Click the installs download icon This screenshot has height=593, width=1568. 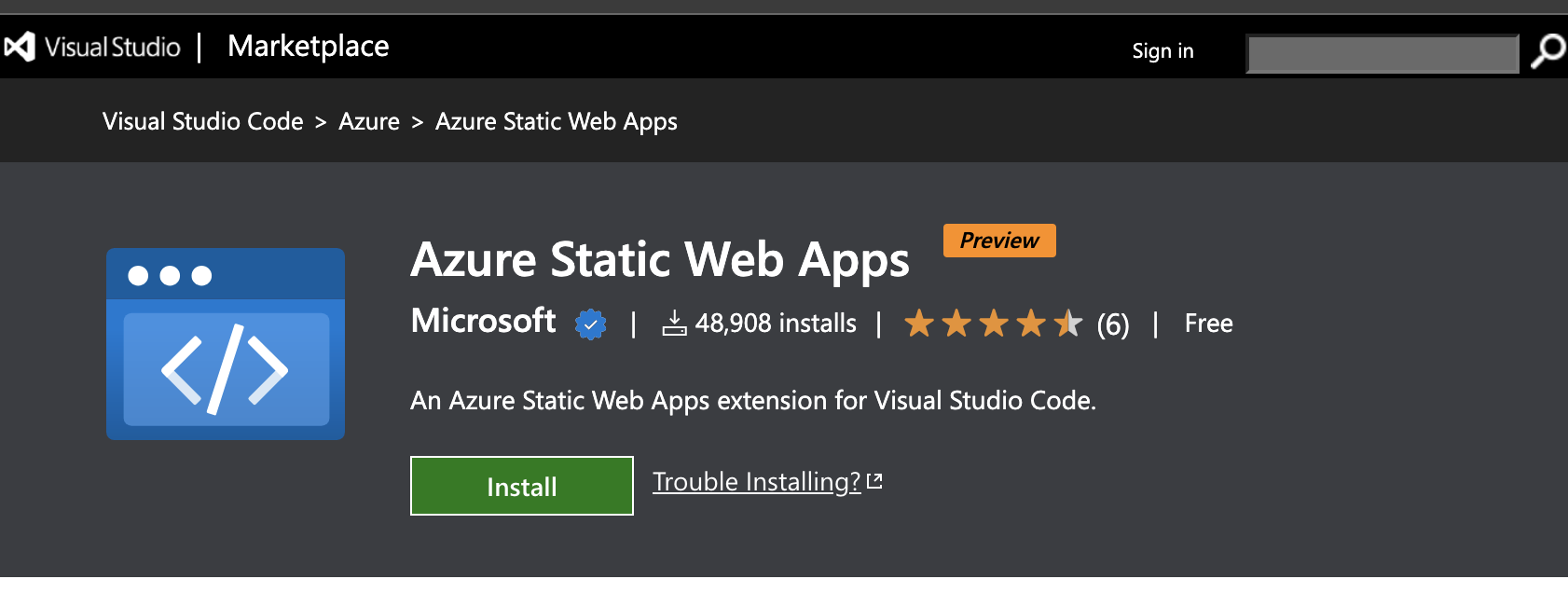tap(674, 324)
